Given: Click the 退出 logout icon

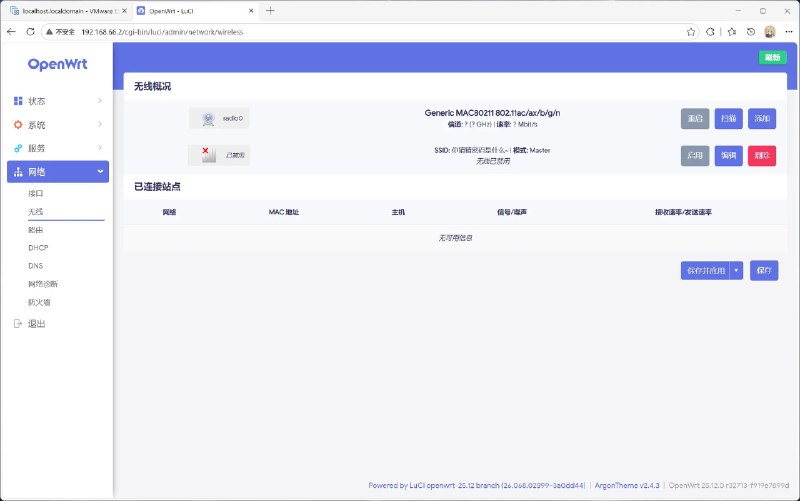Looking at the screenshot, I should tap(18, 323).
